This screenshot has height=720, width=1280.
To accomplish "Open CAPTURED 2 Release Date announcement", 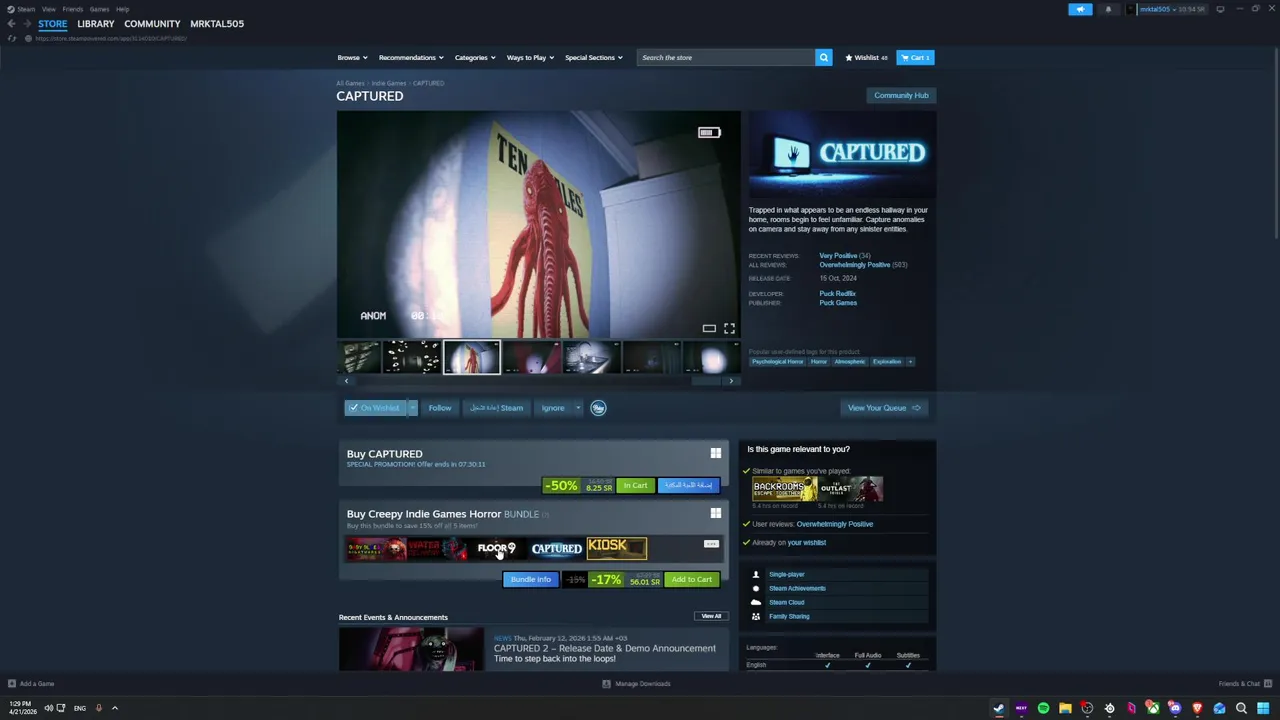I will (604, 648).
